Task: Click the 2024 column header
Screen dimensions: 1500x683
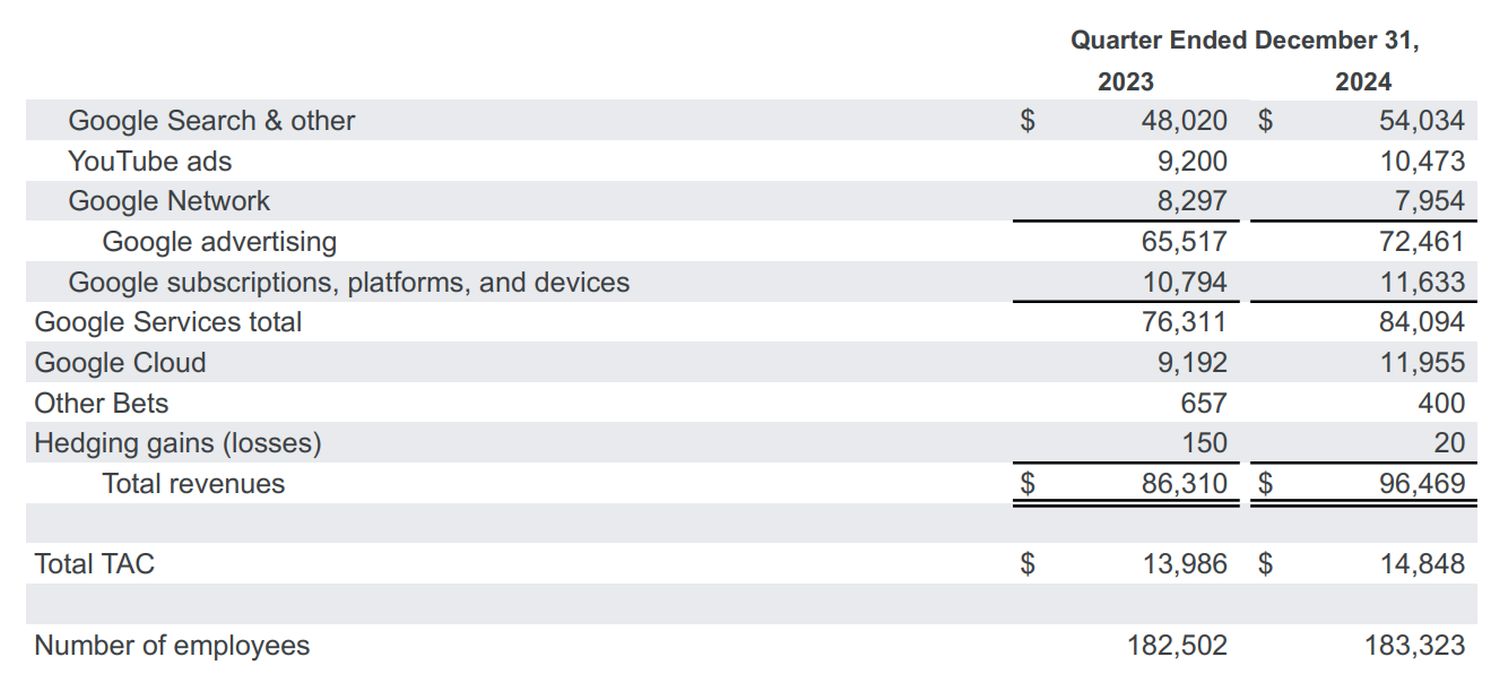Action: pos(1362,82)
